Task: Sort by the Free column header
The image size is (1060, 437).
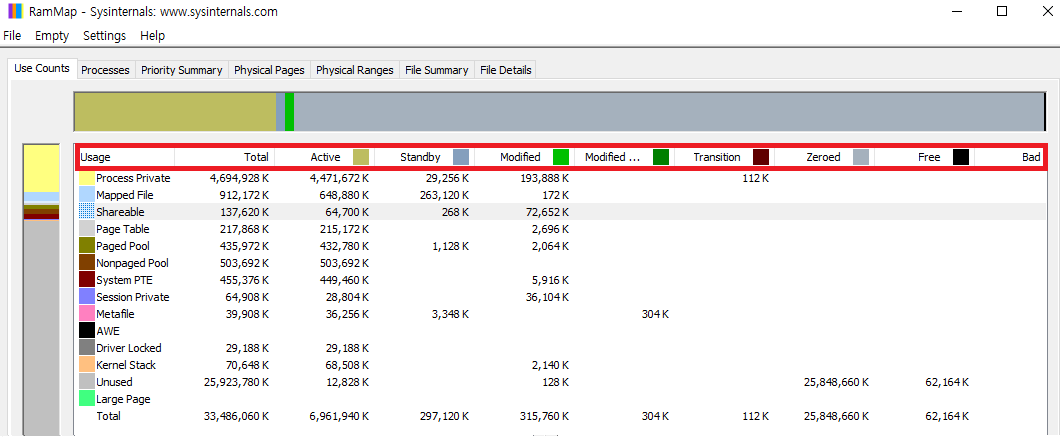Action: (x=925, y=157)
